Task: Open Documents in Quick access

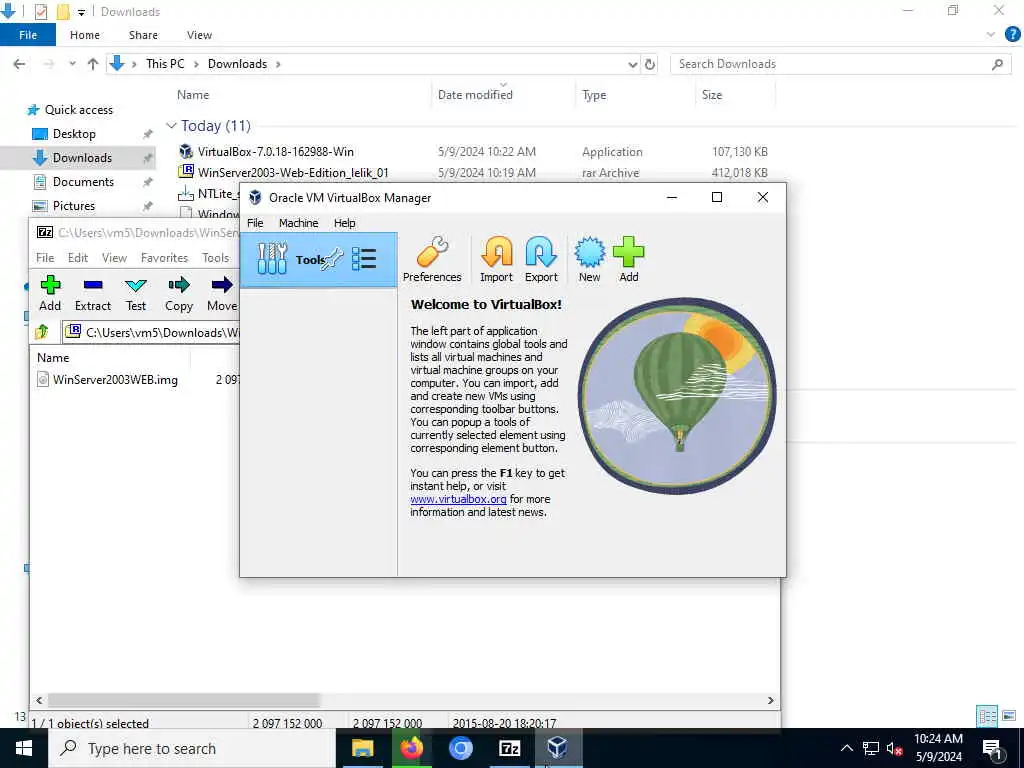Action: (83, 182)
